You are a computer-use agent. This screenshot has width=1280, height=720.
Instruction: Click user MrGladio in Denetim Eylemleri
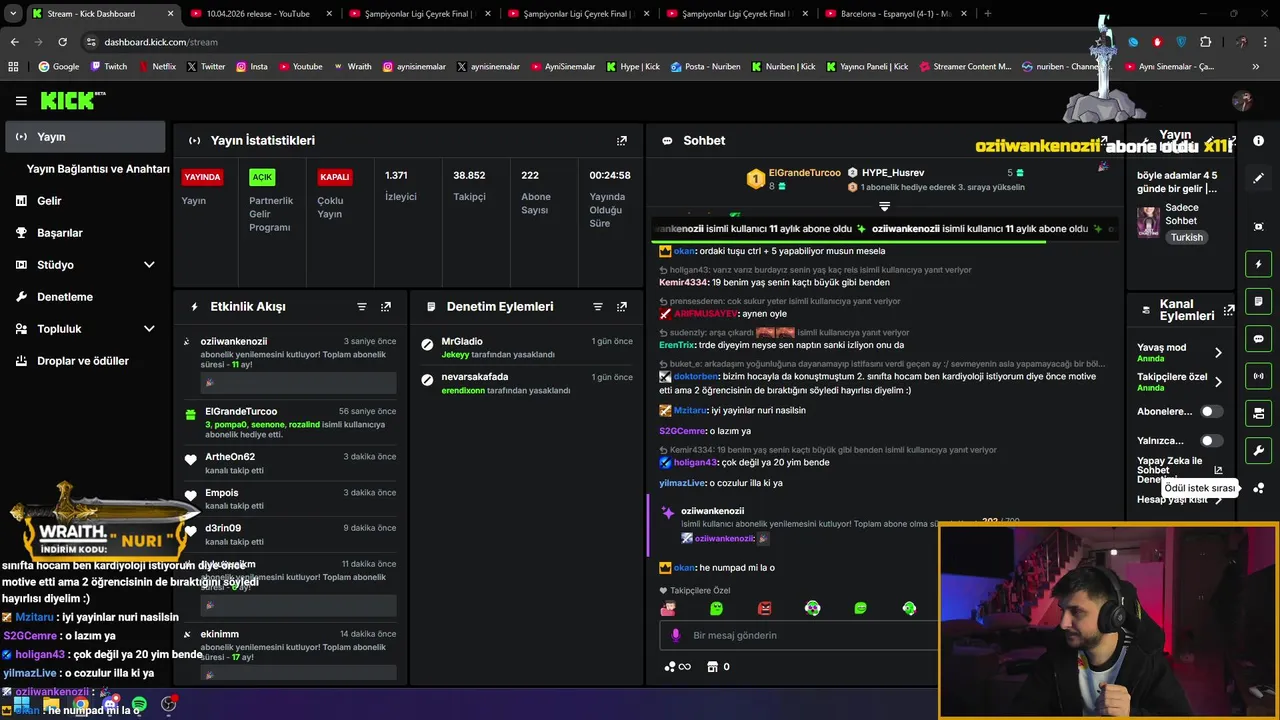pyautogui.click(x=462, y=342)
